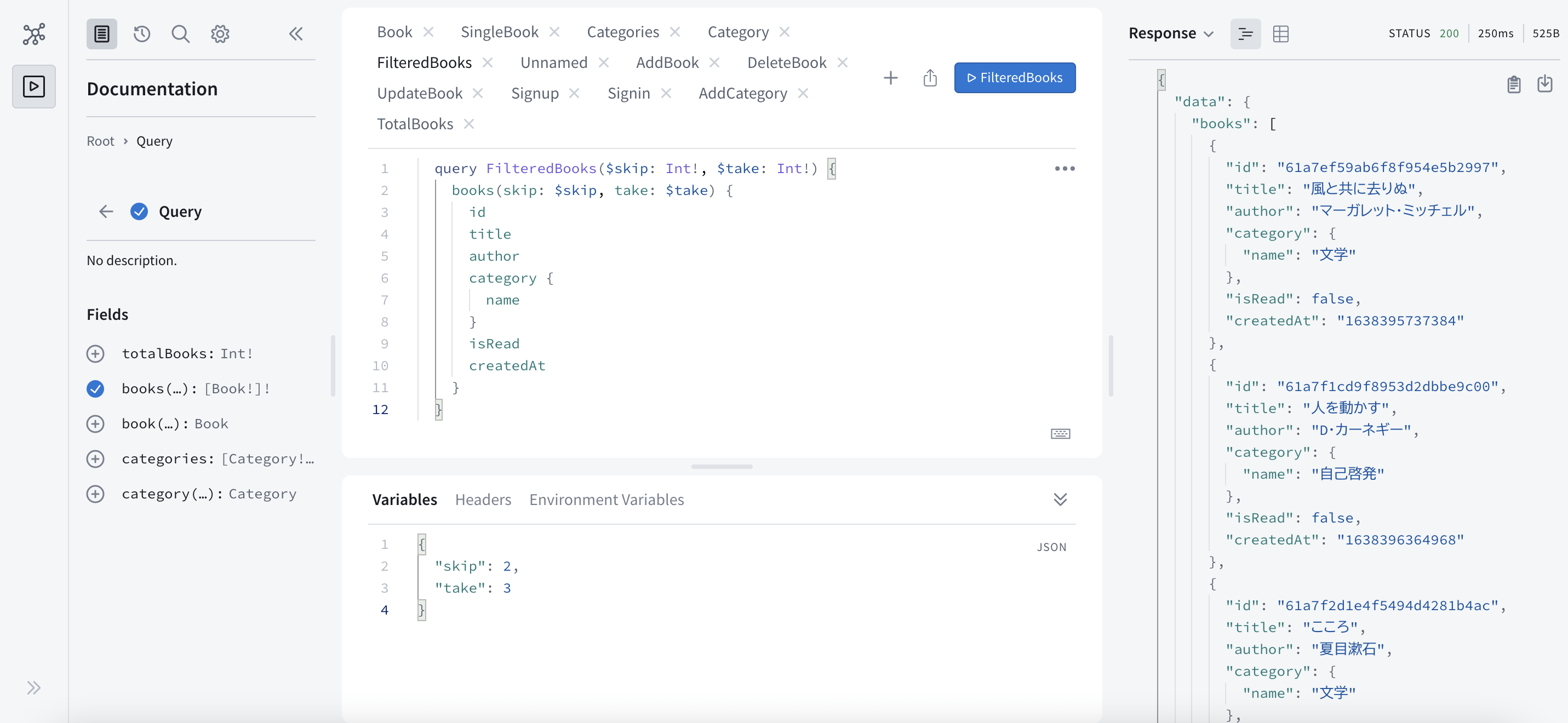The width and height of the screenshot is (1568, 723).
Task: Toggle the Query checkmark selector
Action: click(139, 211)
